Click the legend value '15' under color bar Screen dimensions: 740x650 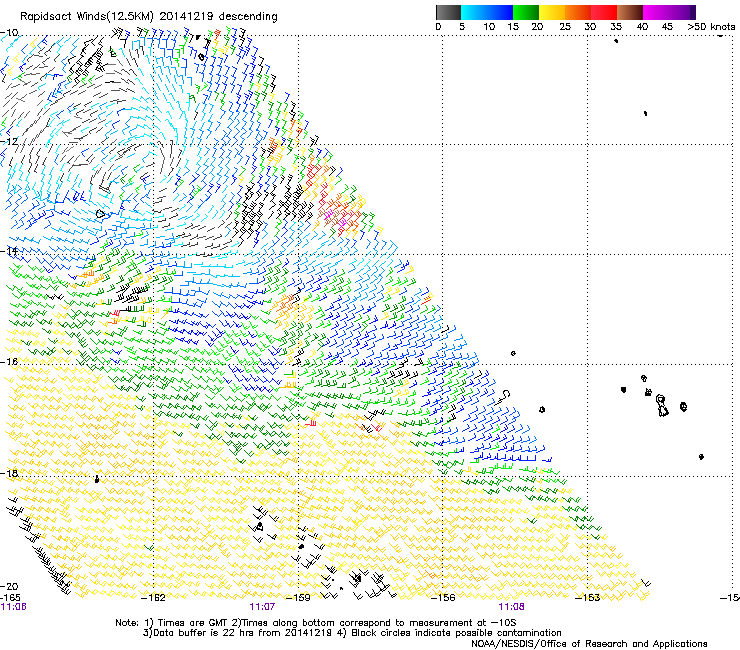coord(513,27)
